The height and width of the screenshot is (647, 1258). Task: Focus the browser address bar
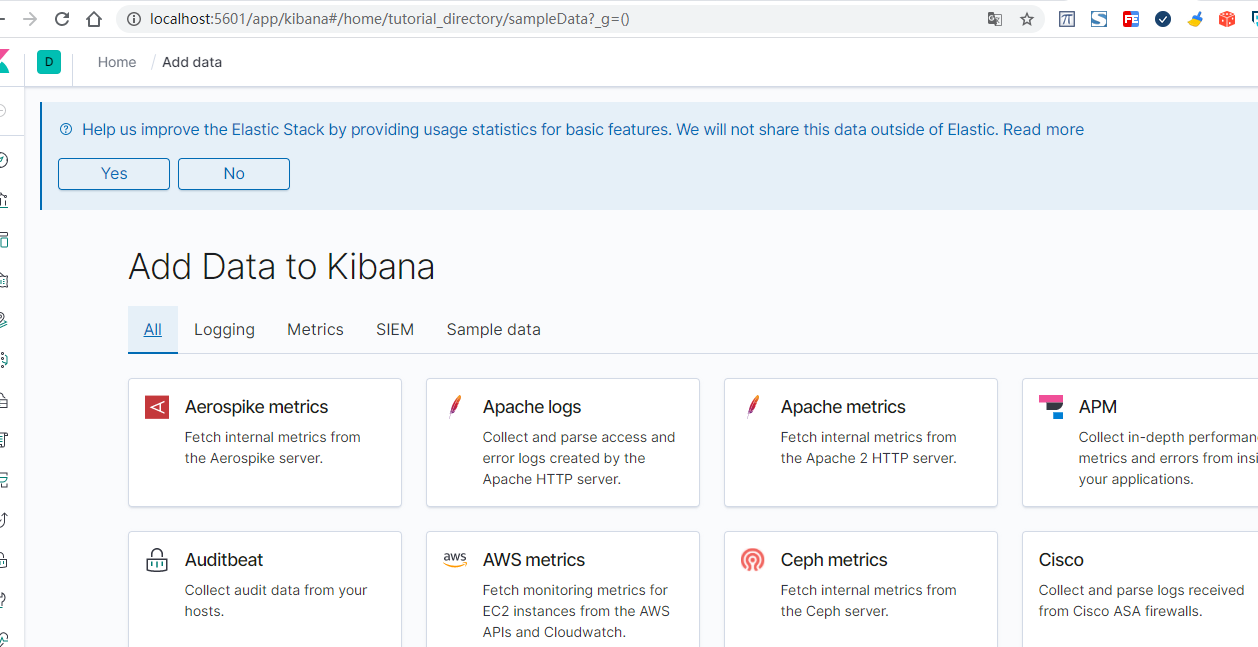coord(500,19)
